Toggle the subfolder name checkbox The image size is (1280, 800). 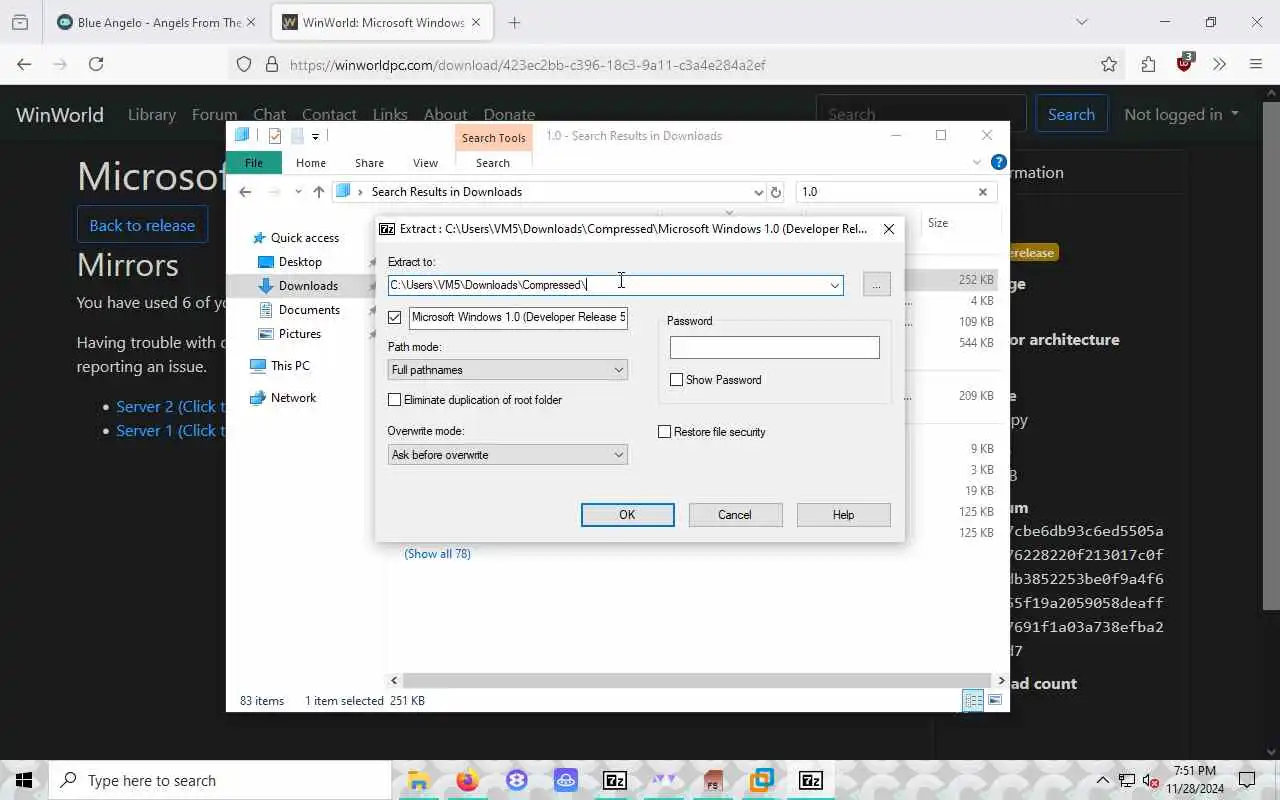tap(395, 317)
